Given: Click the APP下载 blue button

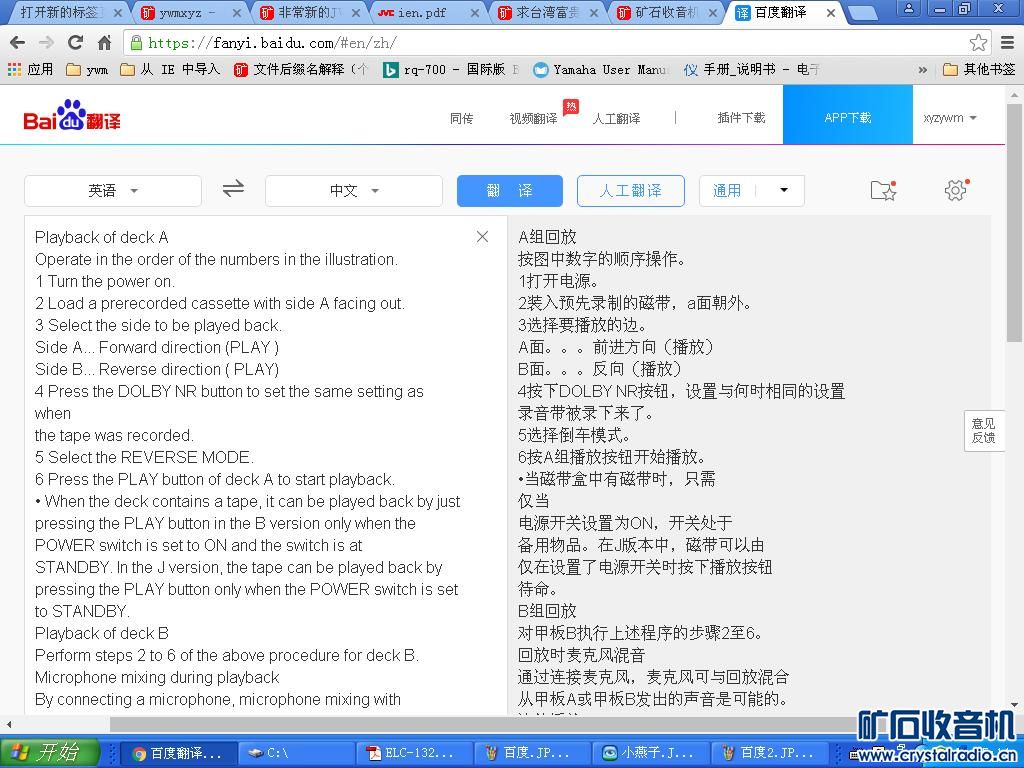Looking at the screenshot, I should pos(848,114).
